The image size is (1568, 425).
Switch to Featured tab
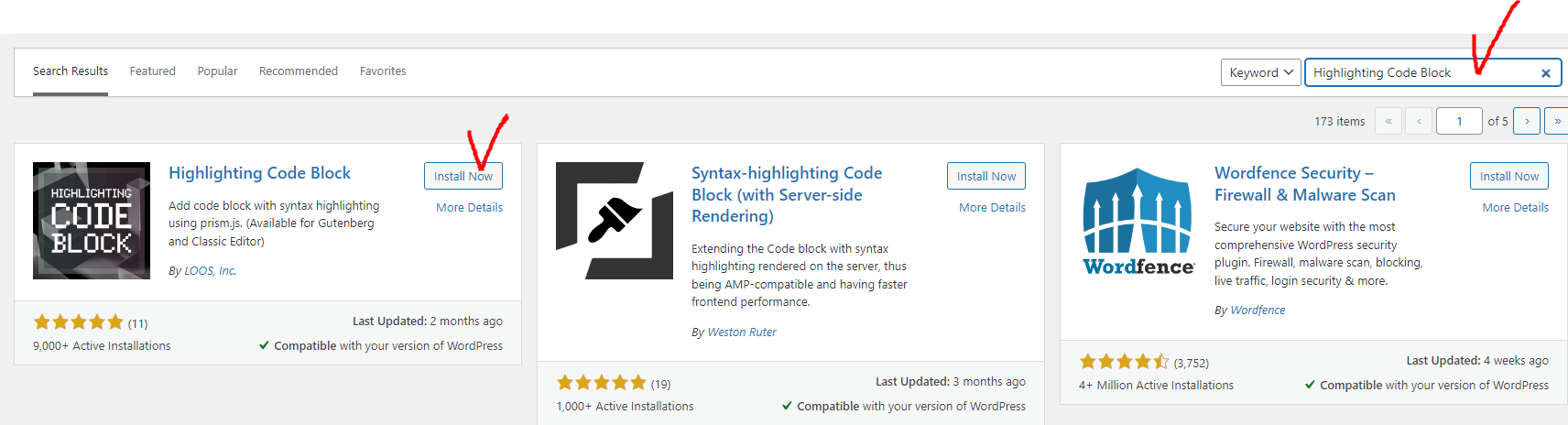coord(153,71)
